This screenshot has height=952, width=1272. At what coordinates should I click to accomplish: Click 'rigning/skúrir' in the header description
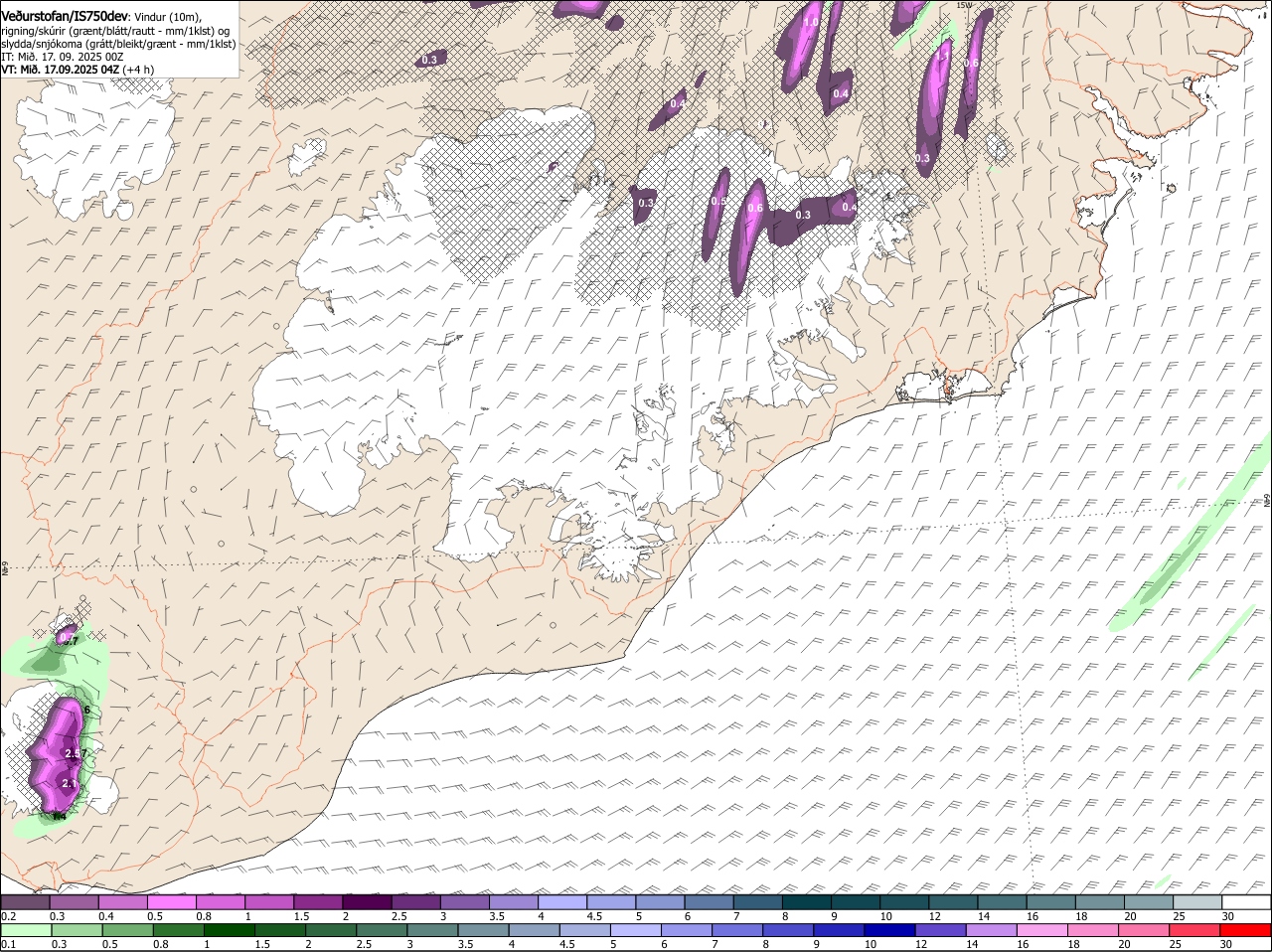[x=32, y=31]
